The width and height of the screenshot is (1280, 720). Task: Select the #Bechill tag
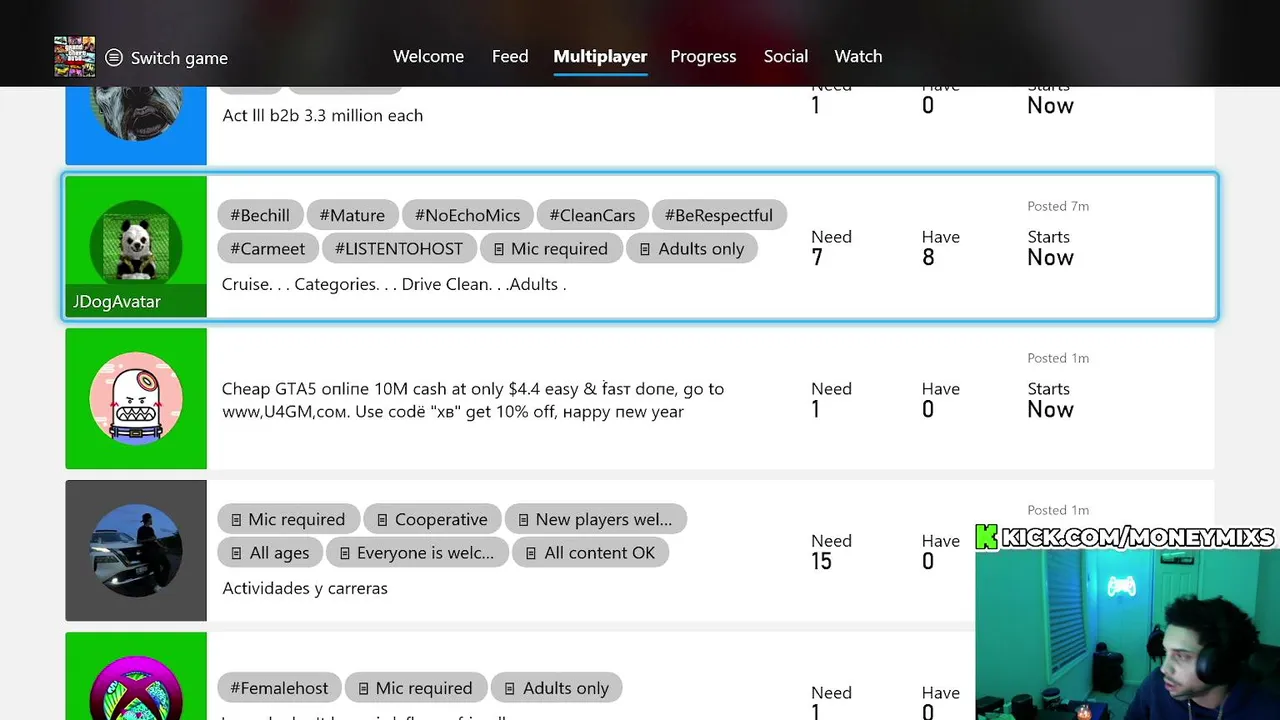(260, 215)
